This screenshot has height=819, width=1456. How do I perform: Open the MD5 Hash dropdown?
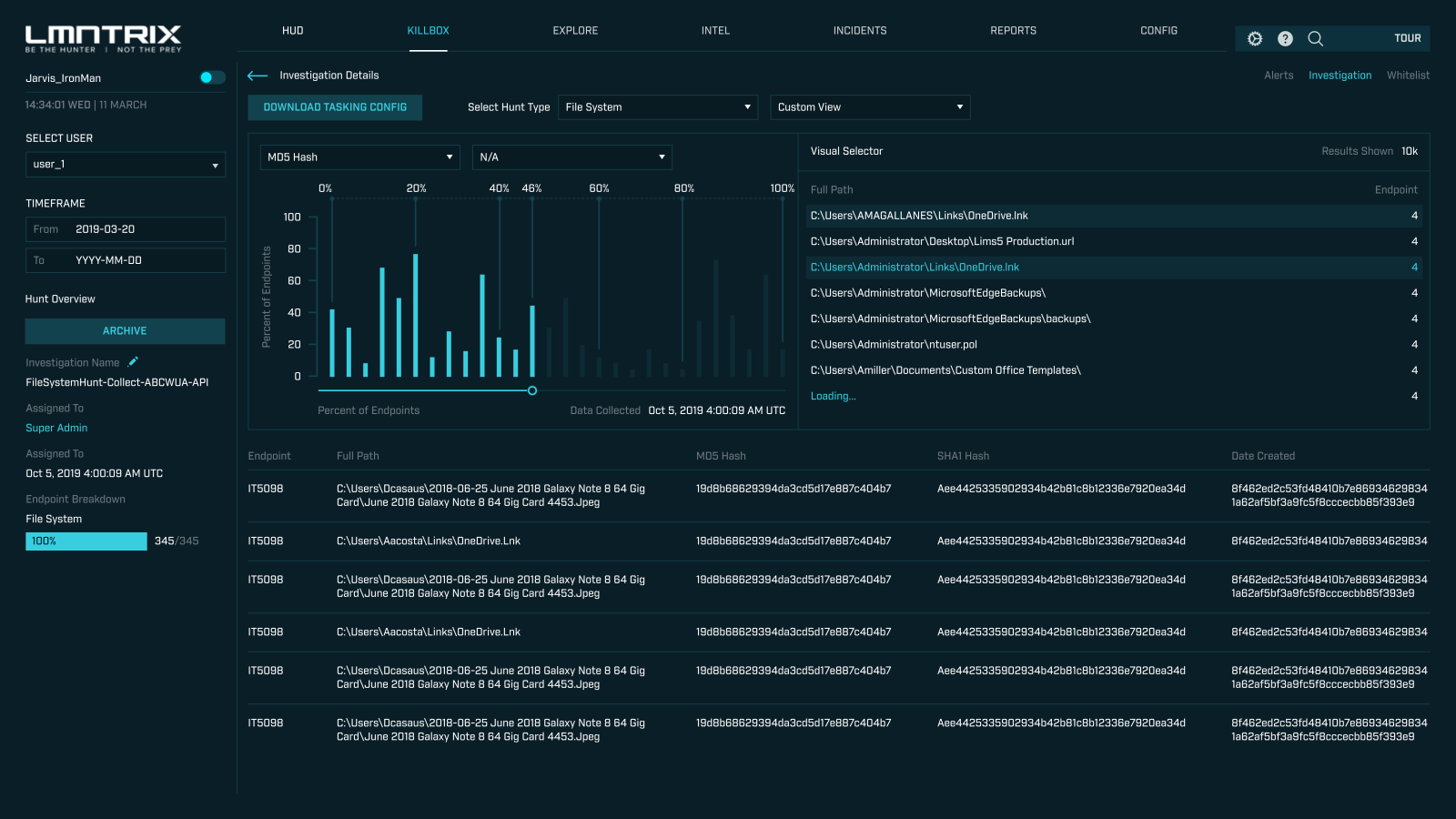click(x=360, y=157)
